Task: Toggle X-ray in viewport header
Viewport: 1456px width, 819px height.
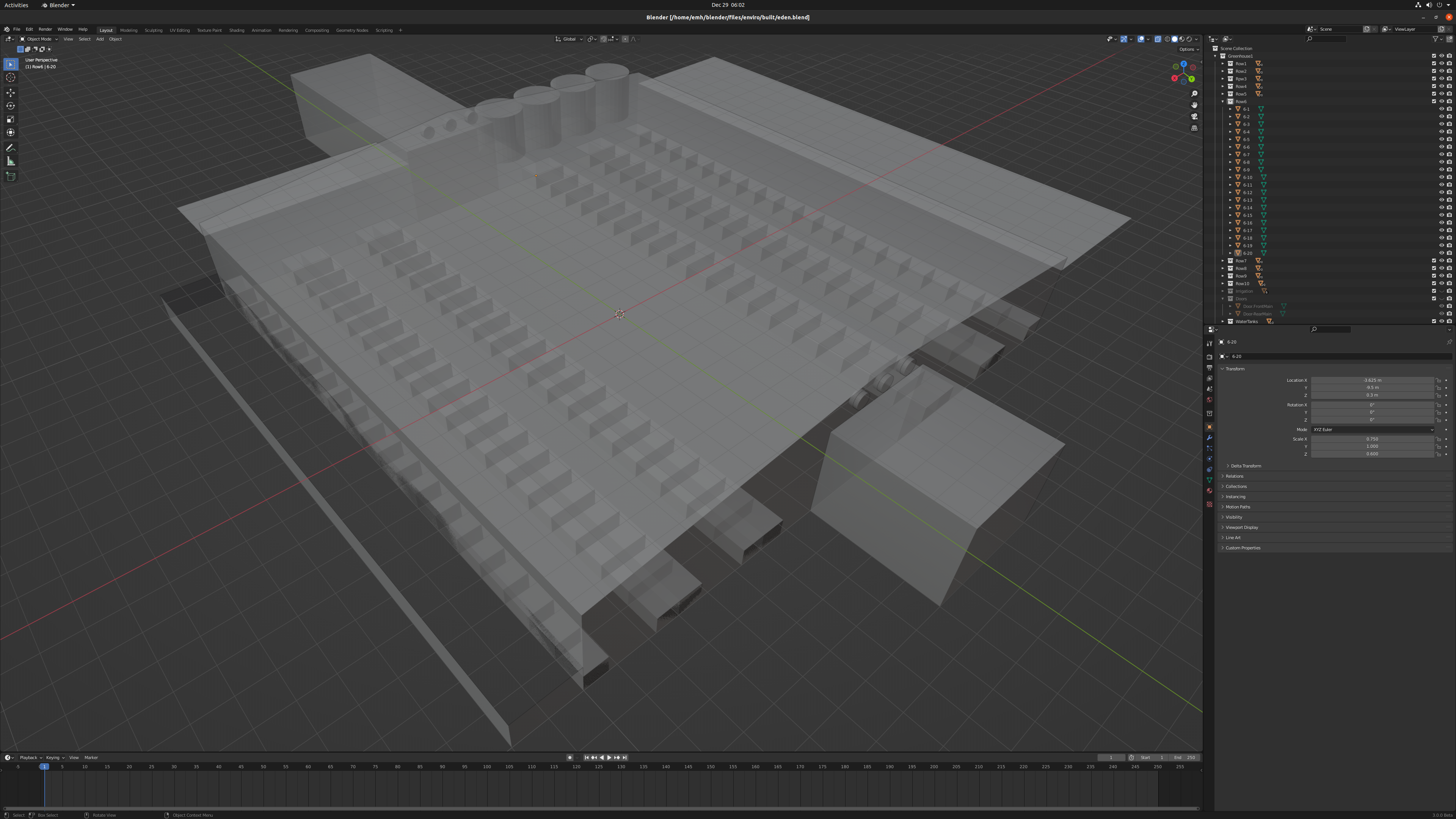Action: coord(1158,39)
